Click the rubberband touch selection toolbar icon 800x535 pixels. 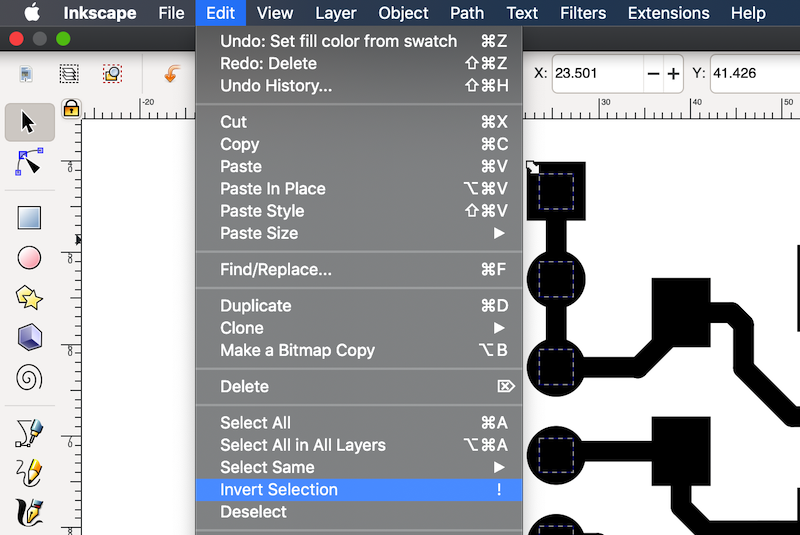[x=112, y=74]
